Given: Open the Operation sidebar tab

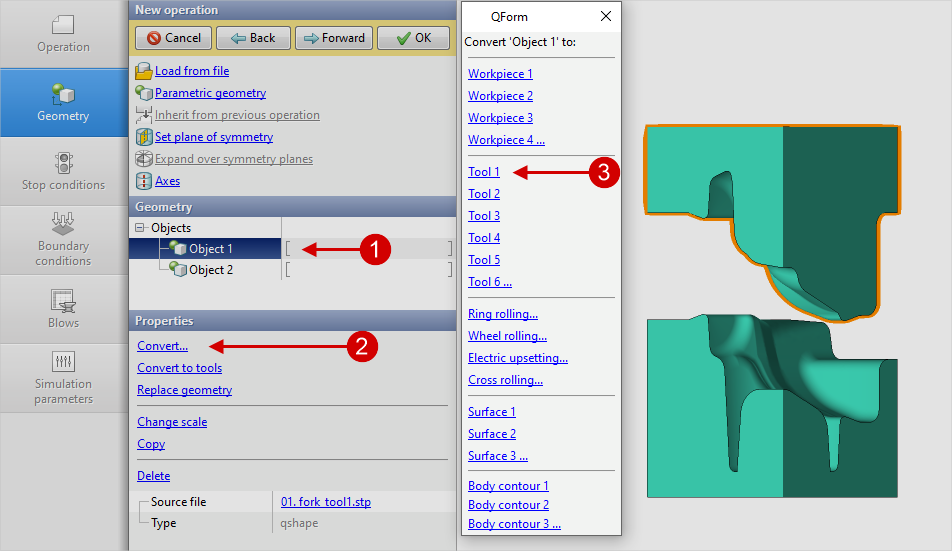Looking at the screenshot, I should (63, 33).
